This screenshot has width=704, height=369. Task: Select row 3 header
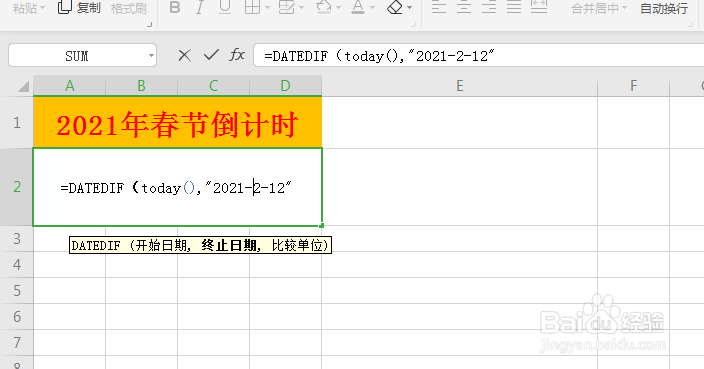pyautogui.click(x=17, y=238)
